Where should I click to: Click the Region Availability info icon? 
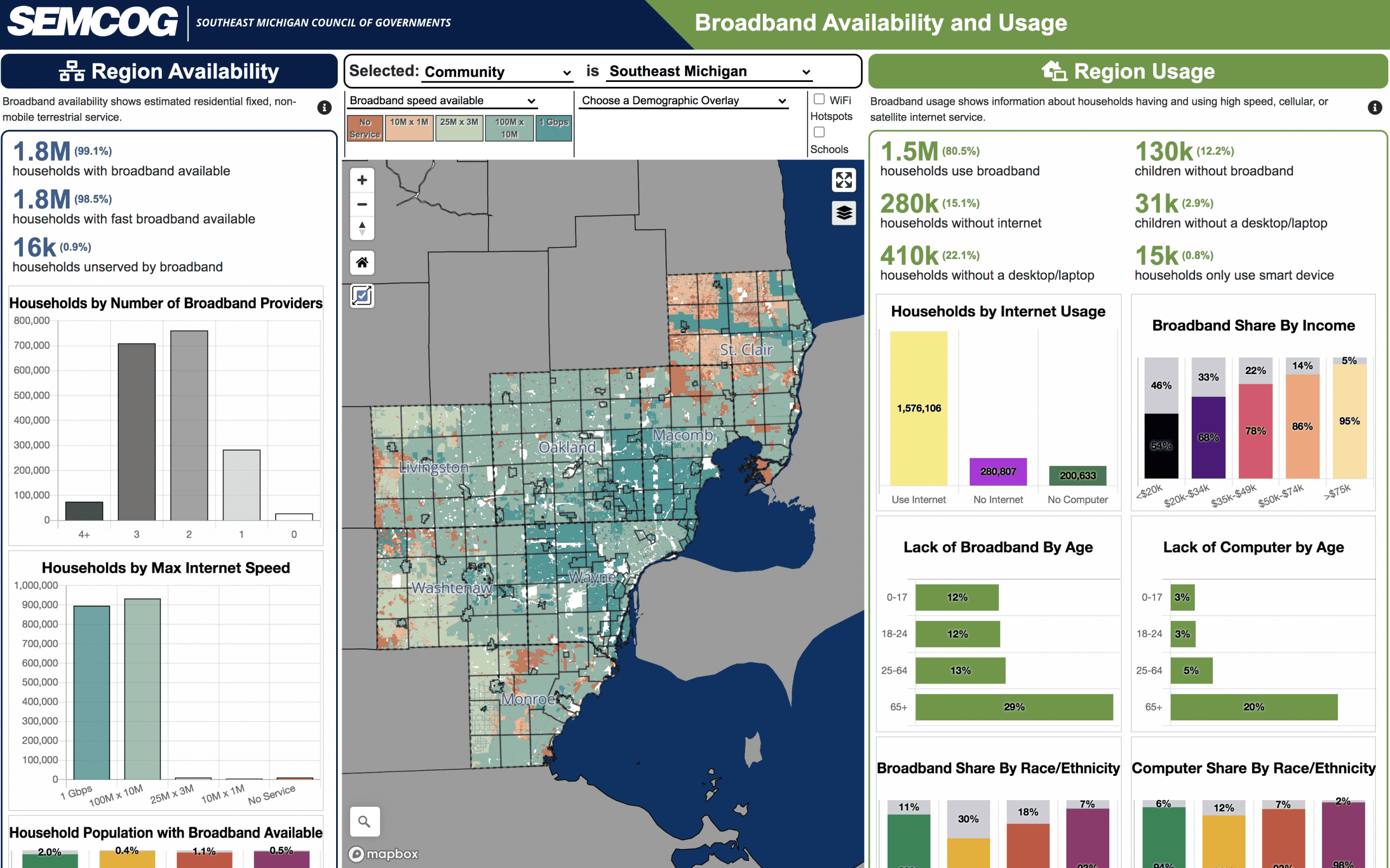pyautogui.click(x=325, y=107)
